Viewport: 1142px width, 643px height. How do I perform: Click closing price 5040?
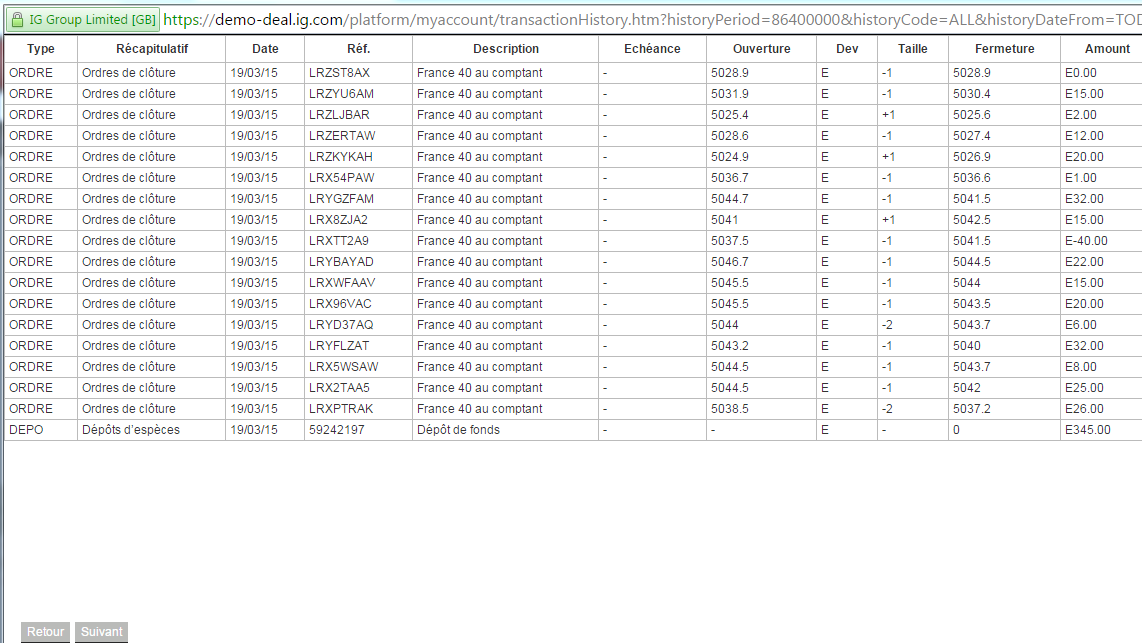(966, 346)
